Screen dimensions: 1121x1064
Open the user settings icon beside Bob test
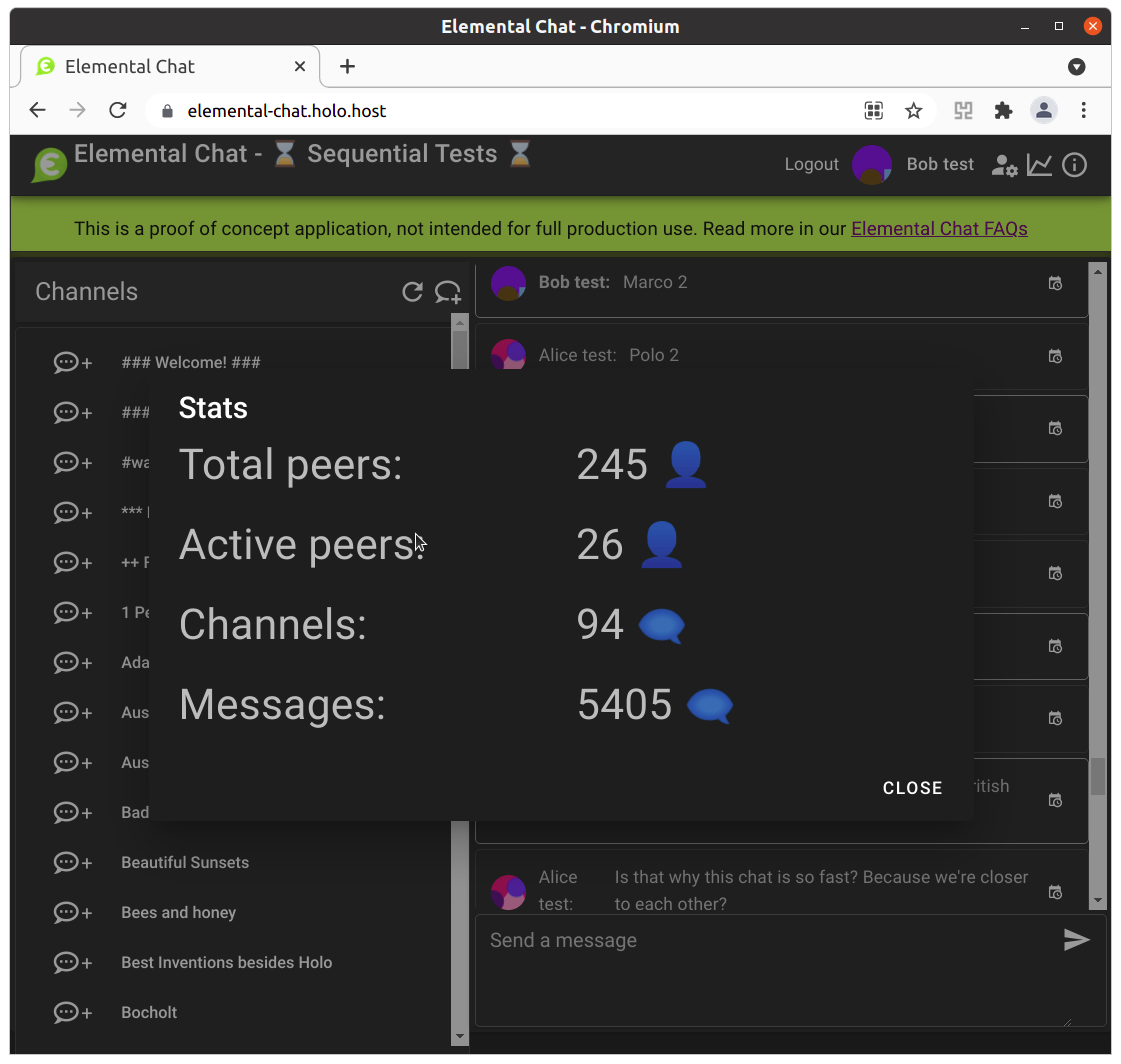click(1004, 165)
